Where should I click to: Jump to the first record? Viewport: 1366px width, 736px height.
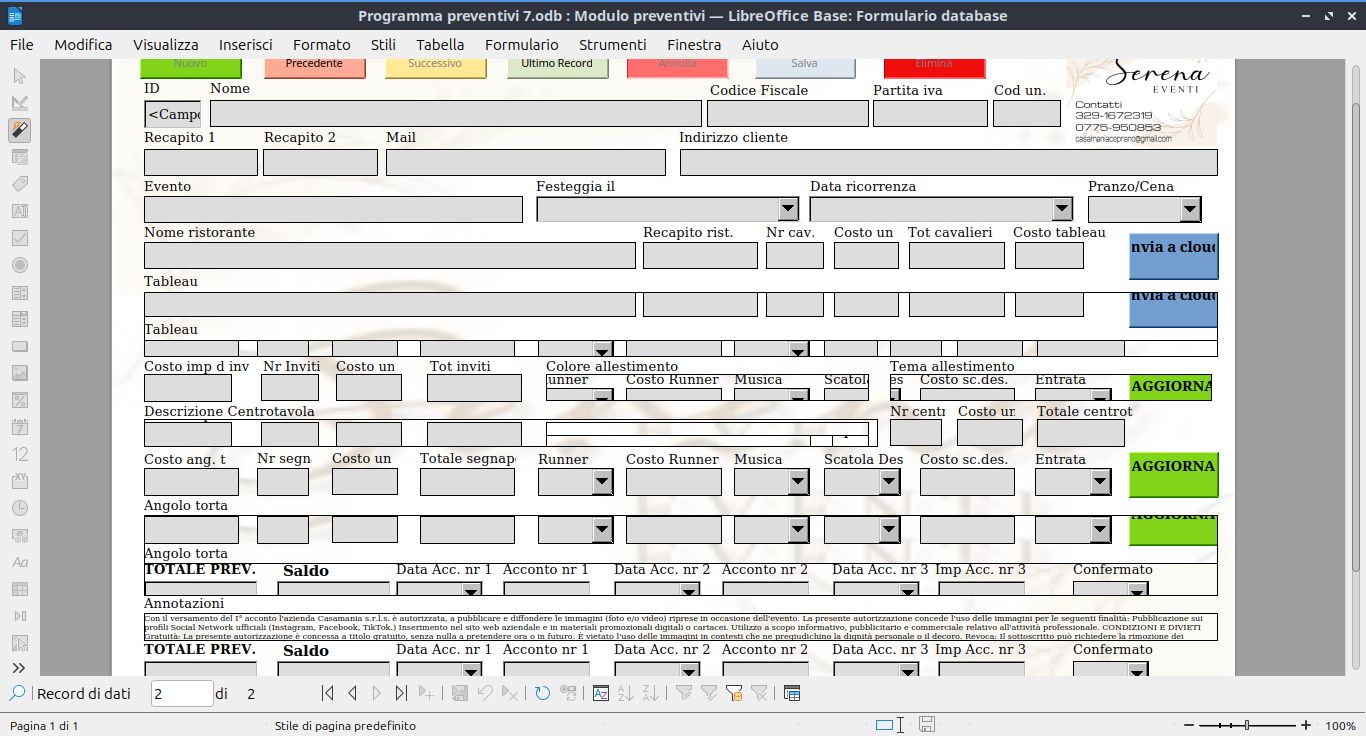tap(327, 693)
